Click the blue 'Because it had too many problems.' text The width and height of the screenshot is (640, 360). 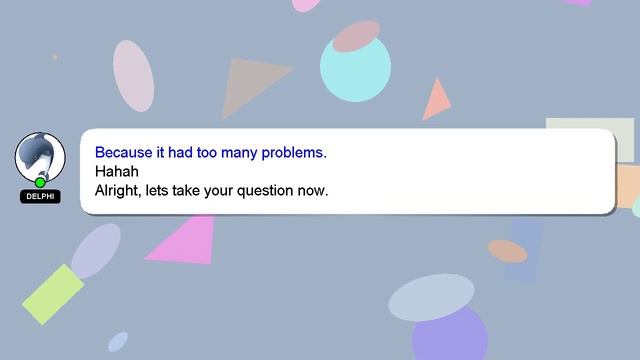pos(211,152)
